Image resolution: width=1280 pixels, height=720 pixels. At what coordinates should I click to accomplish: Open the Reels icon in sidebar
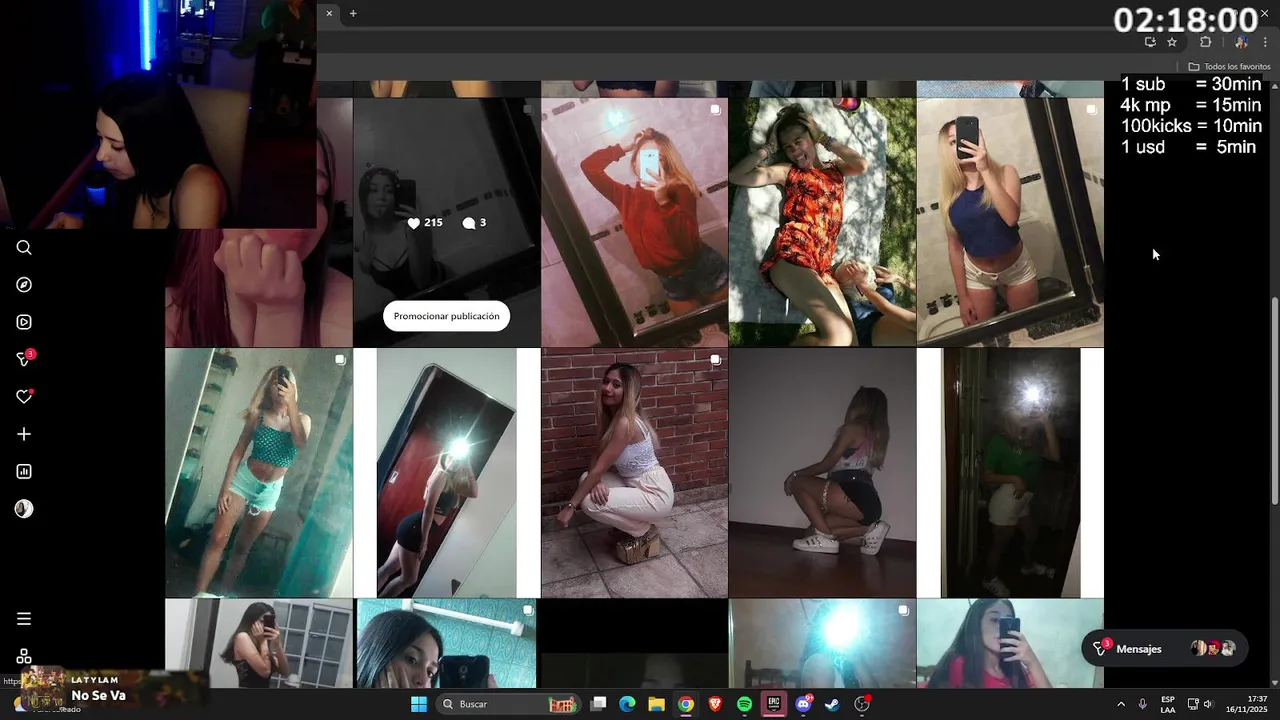click(24, 322)
